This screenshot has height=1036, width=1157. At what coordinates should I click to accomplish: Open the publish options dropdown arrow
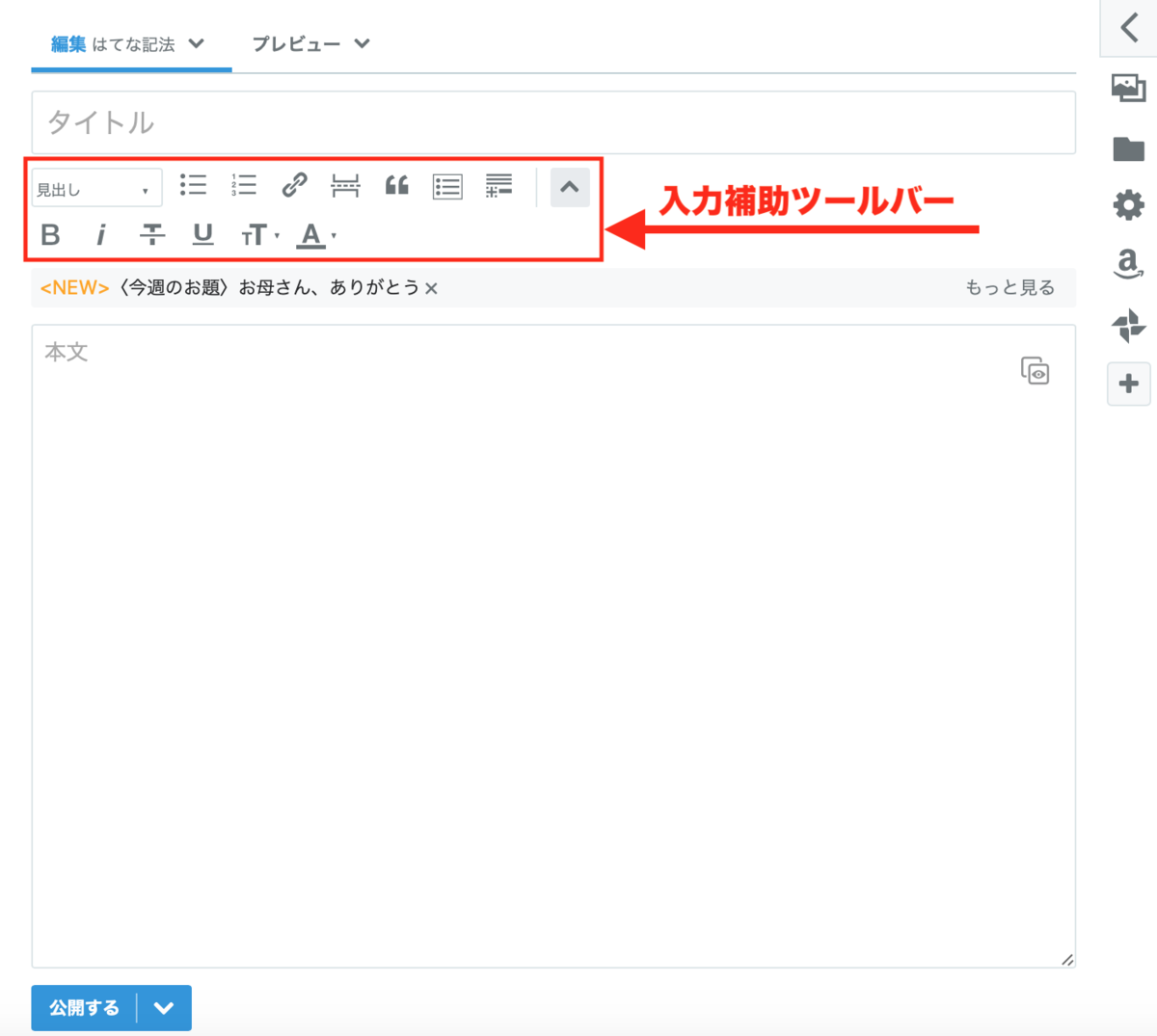(164, 1008)
